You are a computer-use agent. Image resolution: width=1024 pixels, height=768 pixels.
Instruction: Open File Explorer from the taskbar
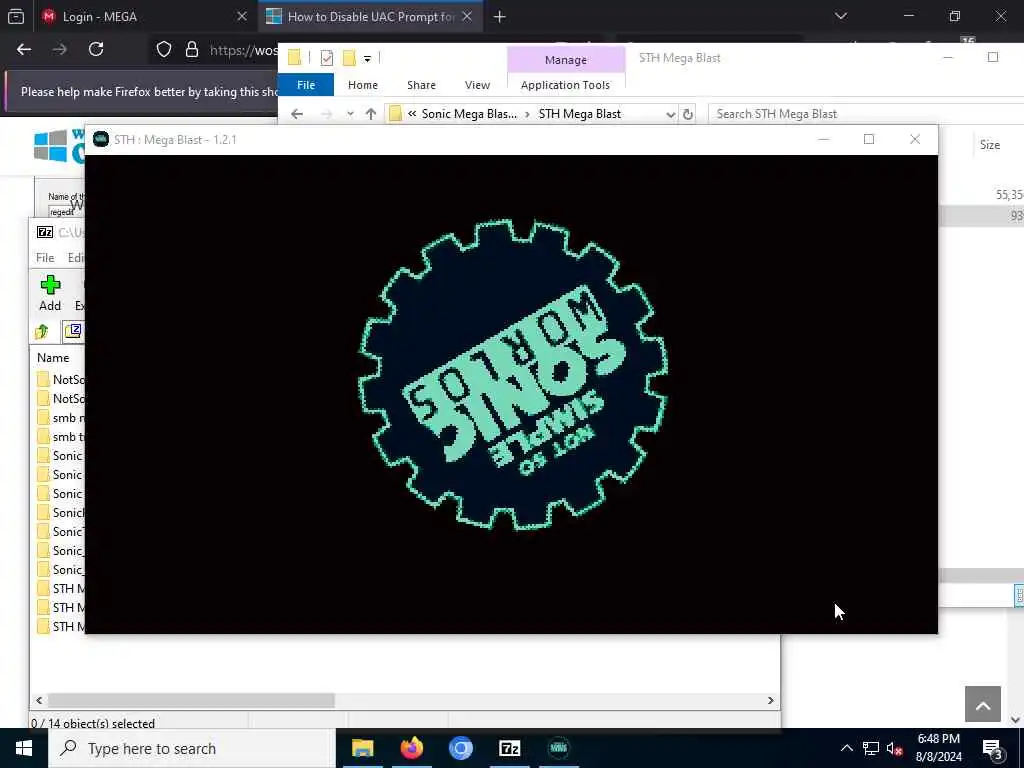pyautogui.click(x=362, y=748)
